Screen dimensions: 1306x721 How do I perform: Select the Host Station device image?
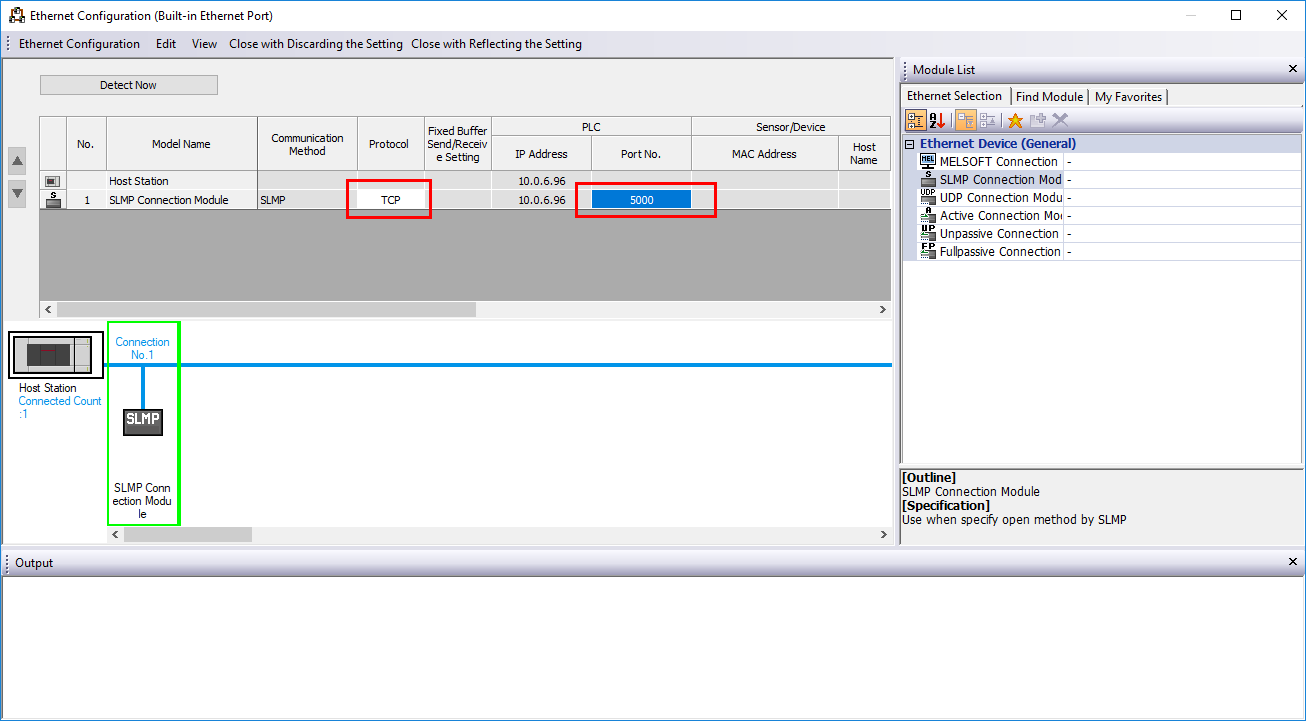(56, 355)
